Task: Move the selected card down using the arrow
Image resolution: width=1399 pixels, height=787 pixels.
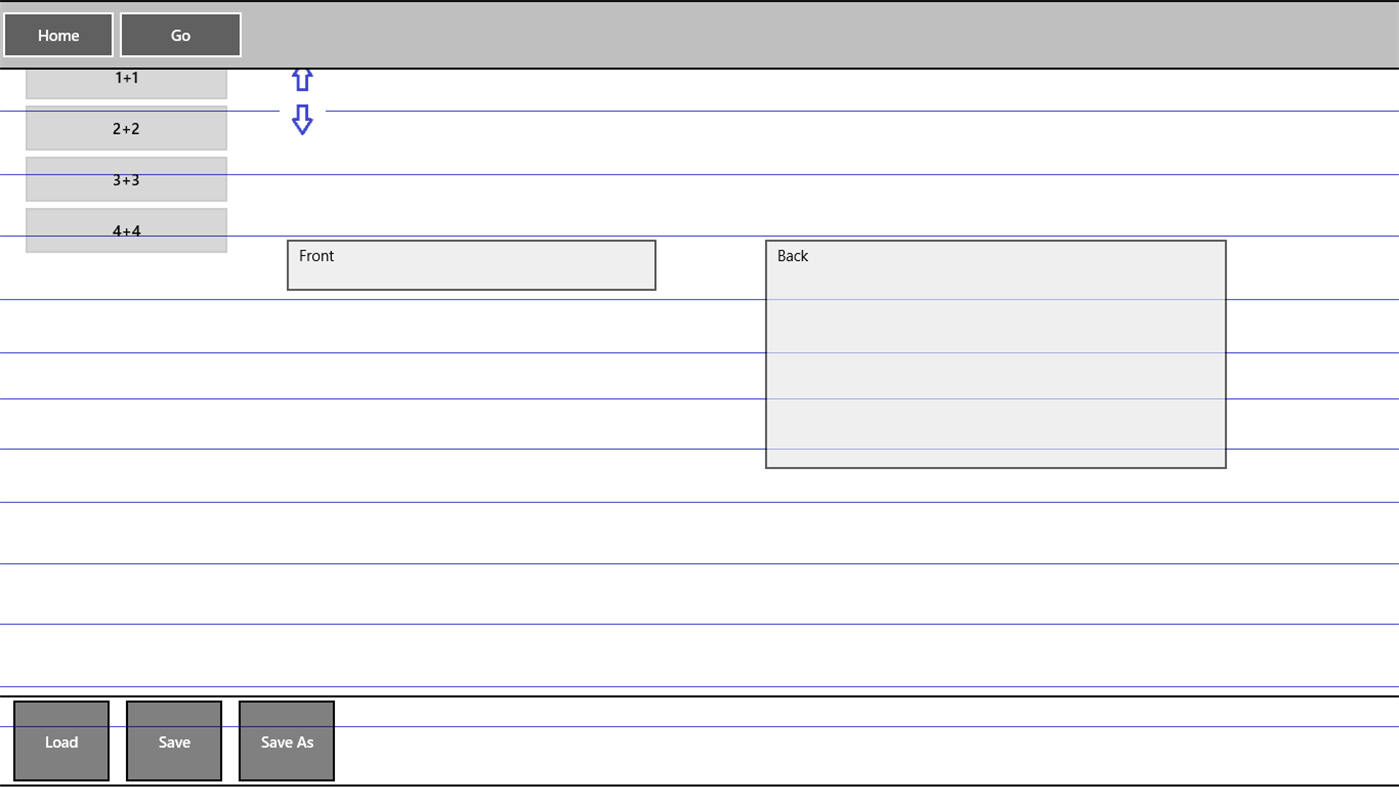Action: [301, 120]
